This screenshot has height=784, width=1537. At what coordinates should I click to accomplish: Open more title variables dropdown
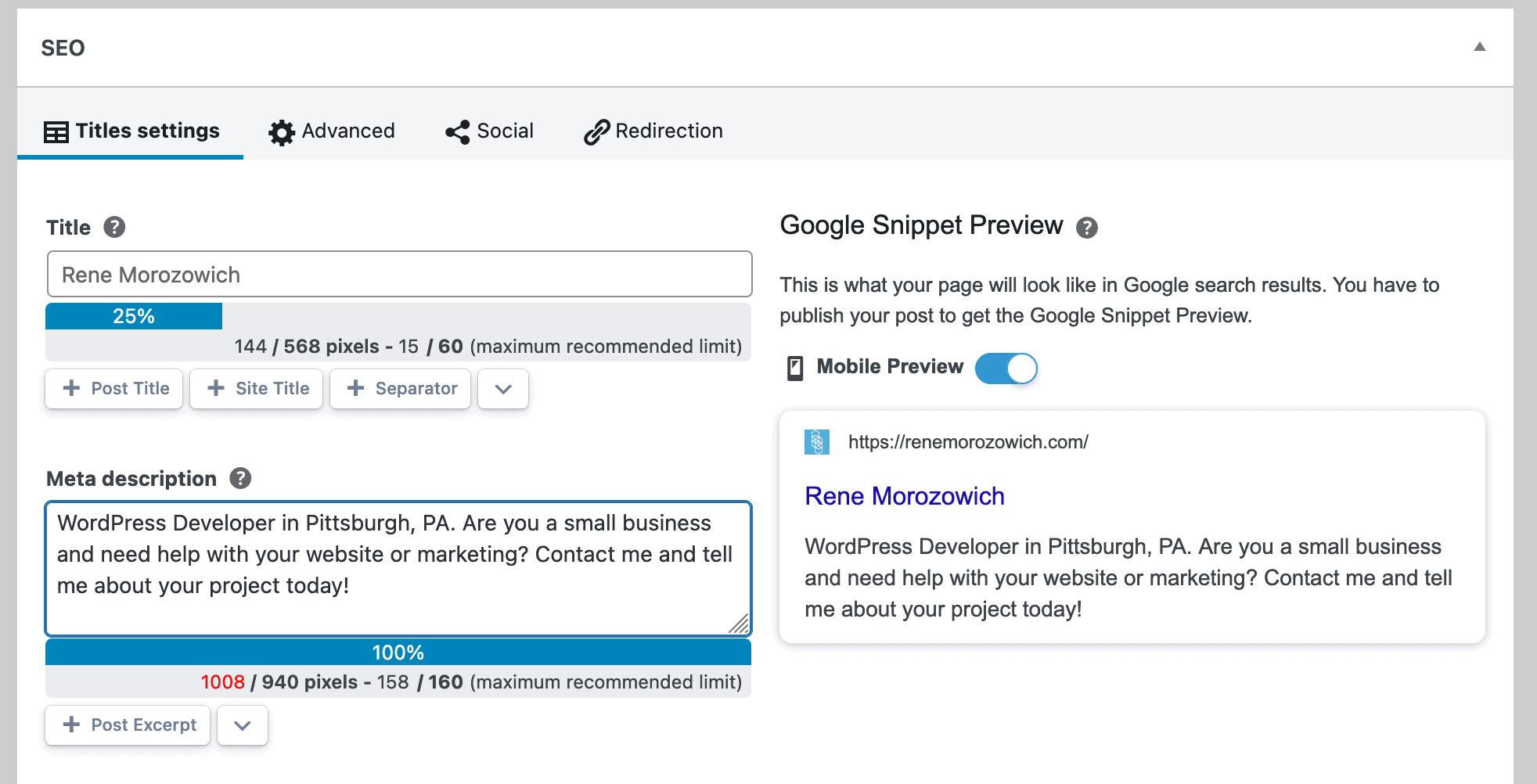(x=503, y=389)
